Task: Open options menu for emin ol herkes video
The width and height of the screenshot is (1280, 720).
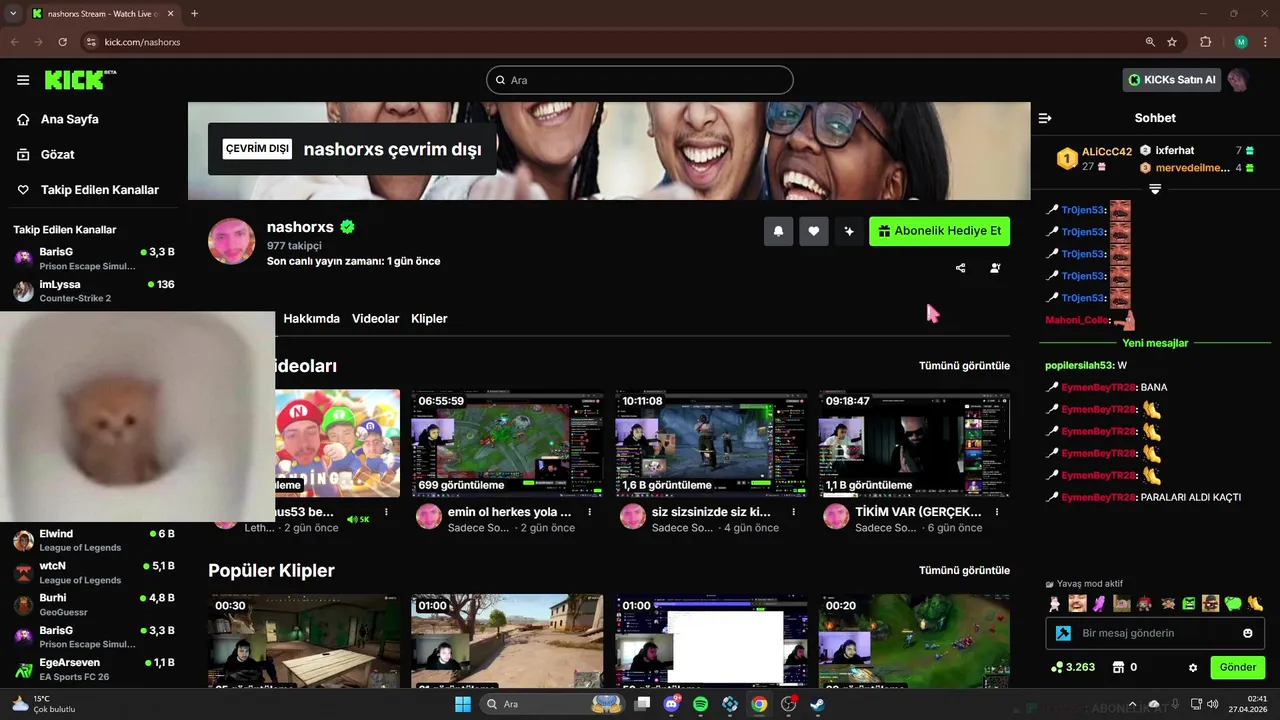Action: click(590, 512)
